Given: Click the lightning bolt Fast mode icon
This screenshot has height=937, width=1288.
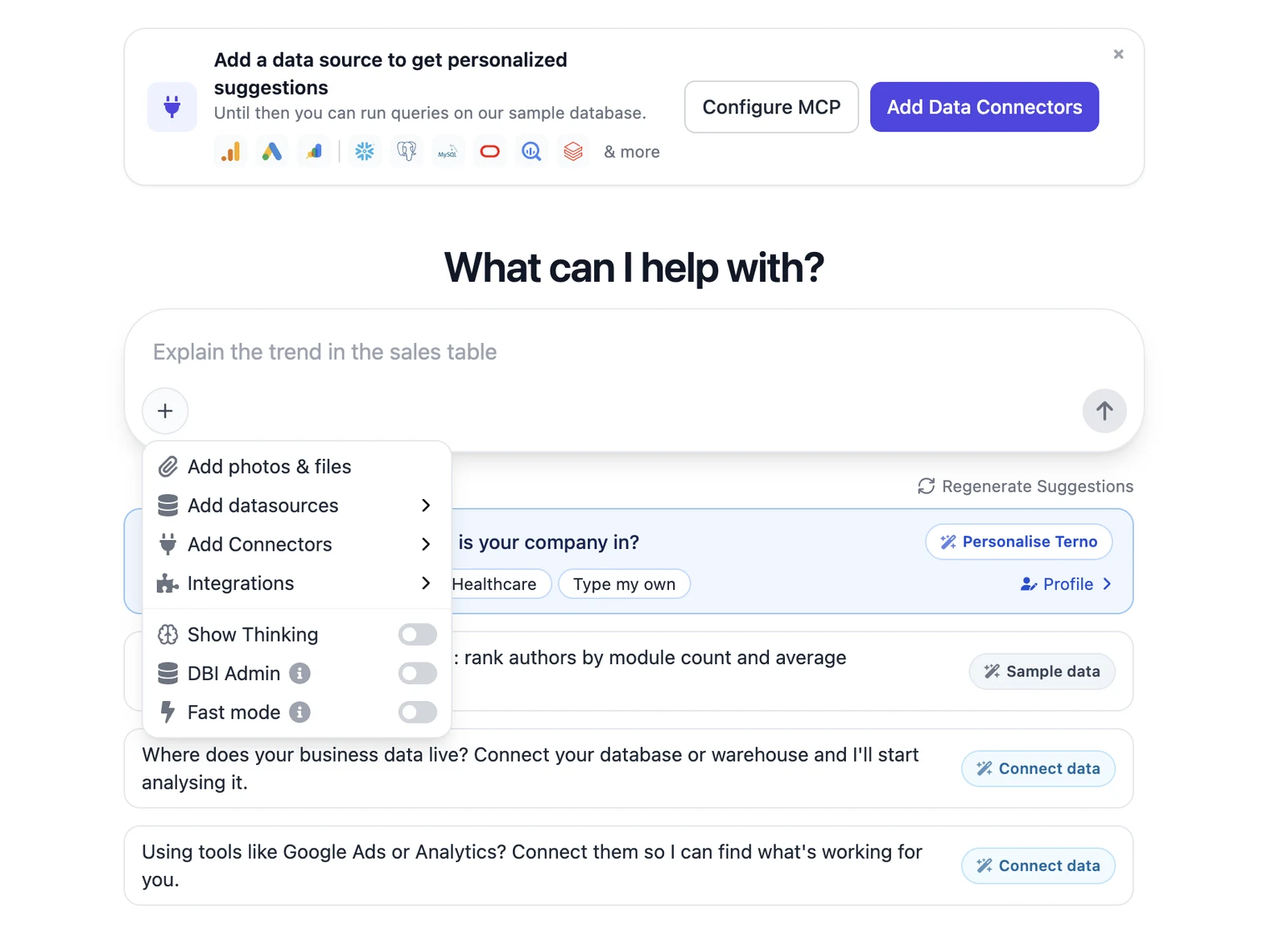Looking at the screenshot, I should [x=167, y=712].
